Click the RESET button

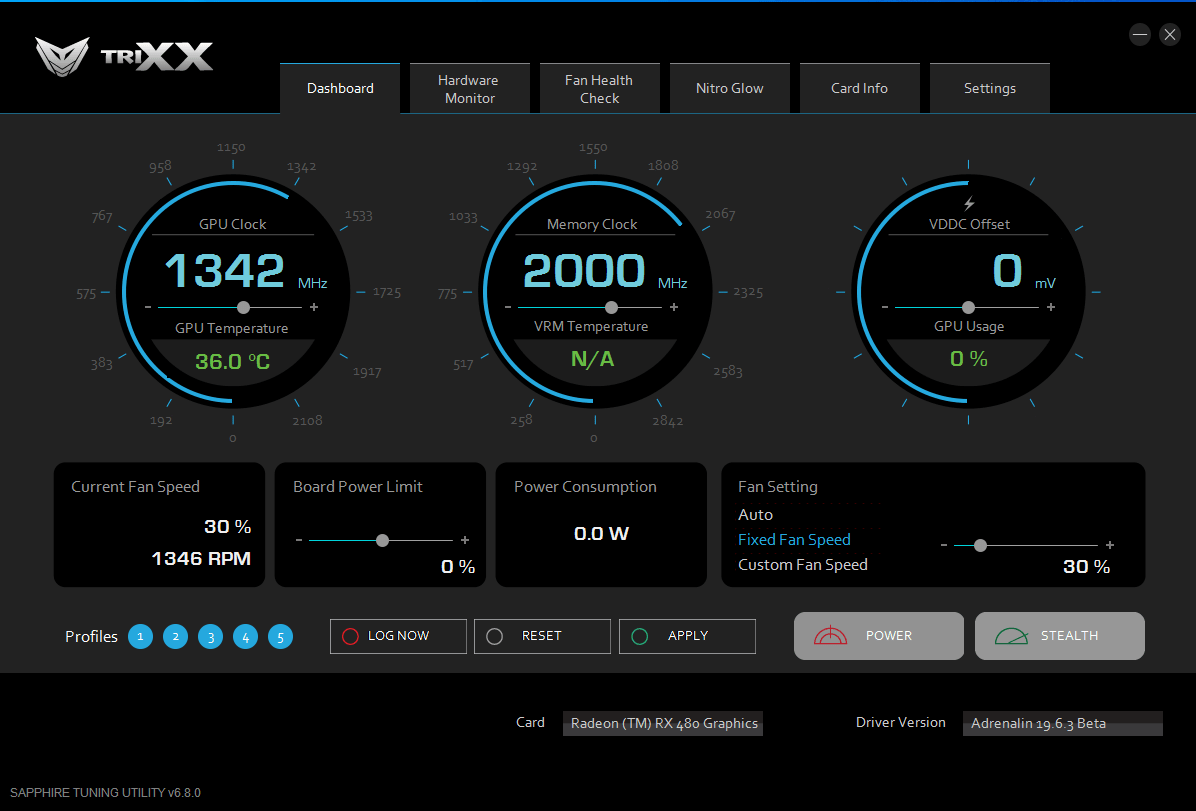click(542, 636)
